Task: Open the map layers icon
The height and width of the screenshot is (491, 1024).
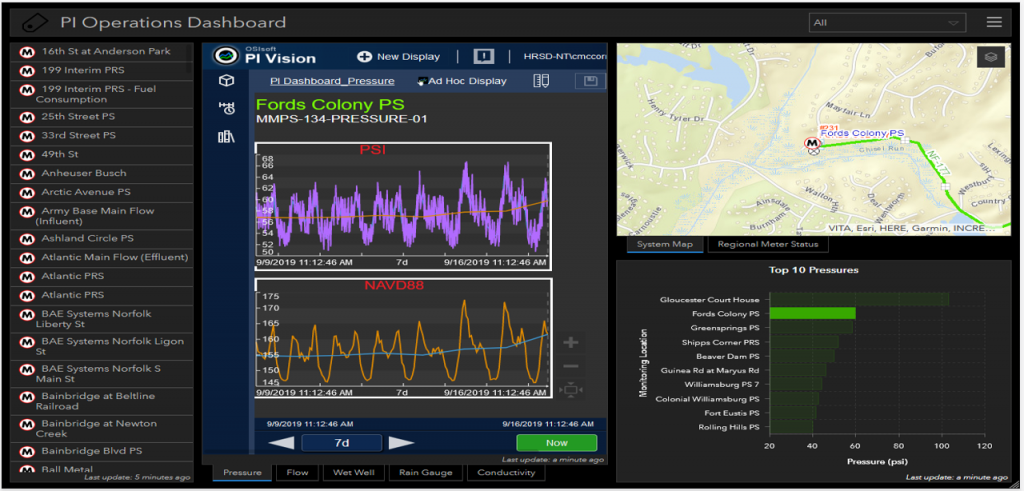Action: point(991,57)
